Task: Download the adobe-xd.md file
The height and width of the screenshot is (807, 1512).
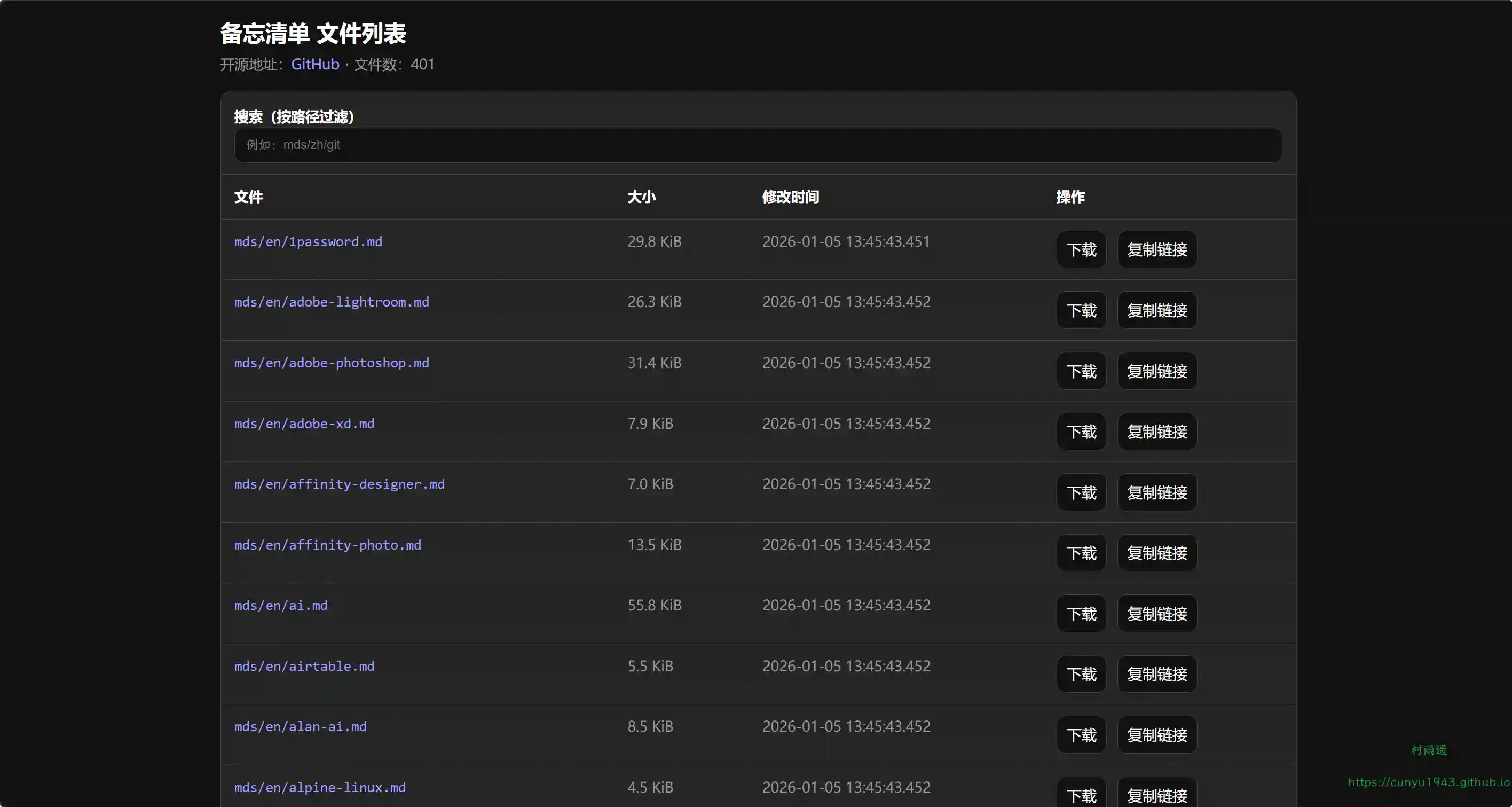Action: pos(1081,432)
